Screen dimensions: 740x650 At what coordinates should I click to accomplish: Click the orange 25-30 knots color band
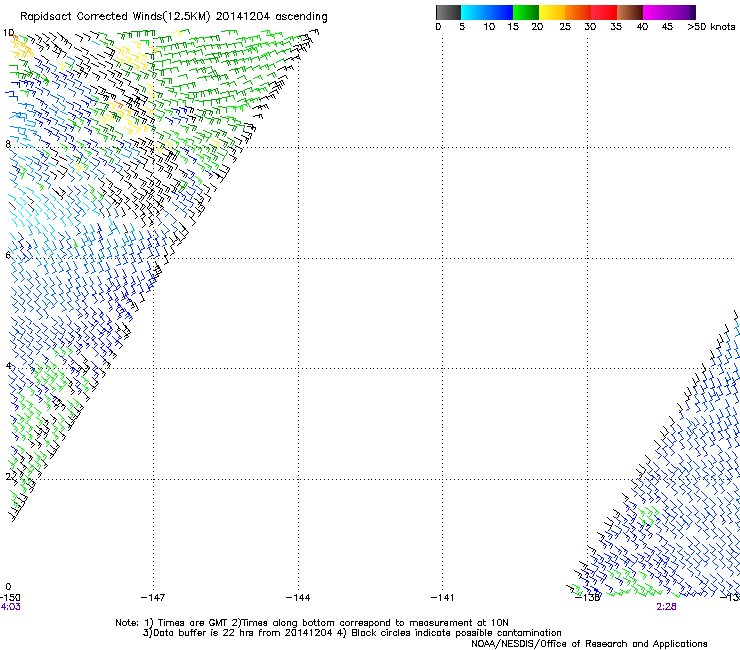tap(578, 12)
